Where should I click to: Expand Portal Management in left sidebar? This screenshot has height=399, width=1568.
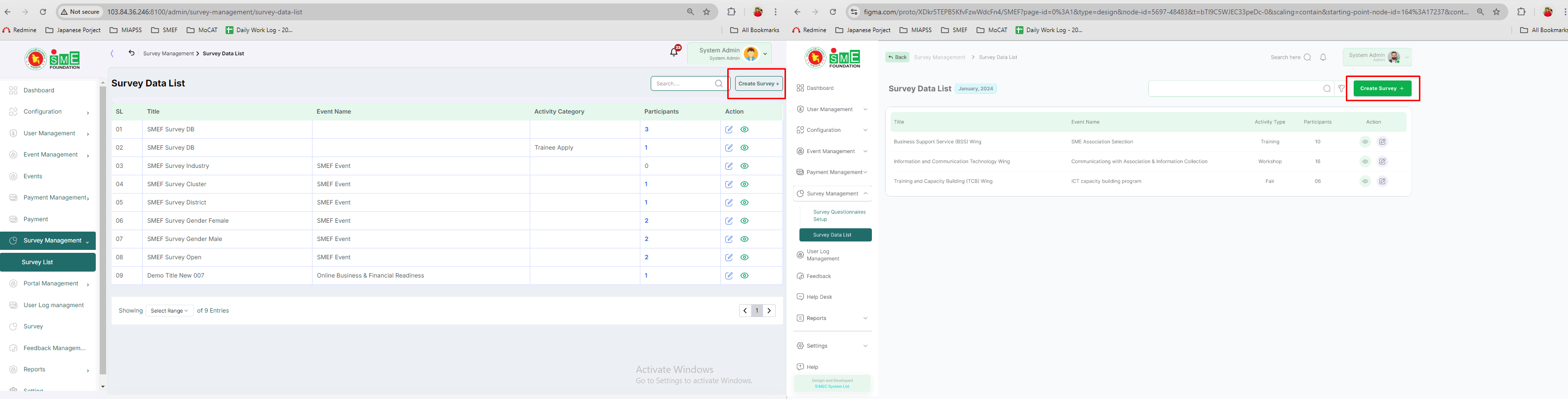pos(88,284)
